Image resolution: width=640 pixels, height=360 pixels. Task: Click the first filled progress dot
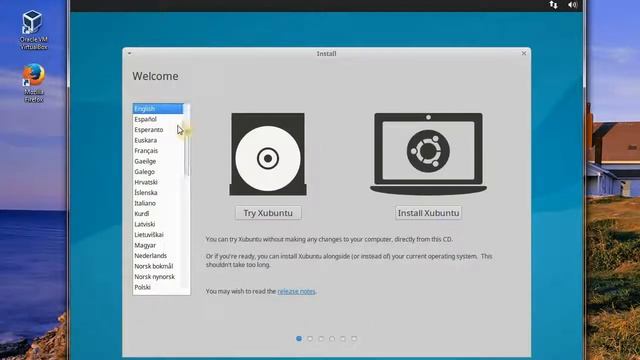(299, 338)
